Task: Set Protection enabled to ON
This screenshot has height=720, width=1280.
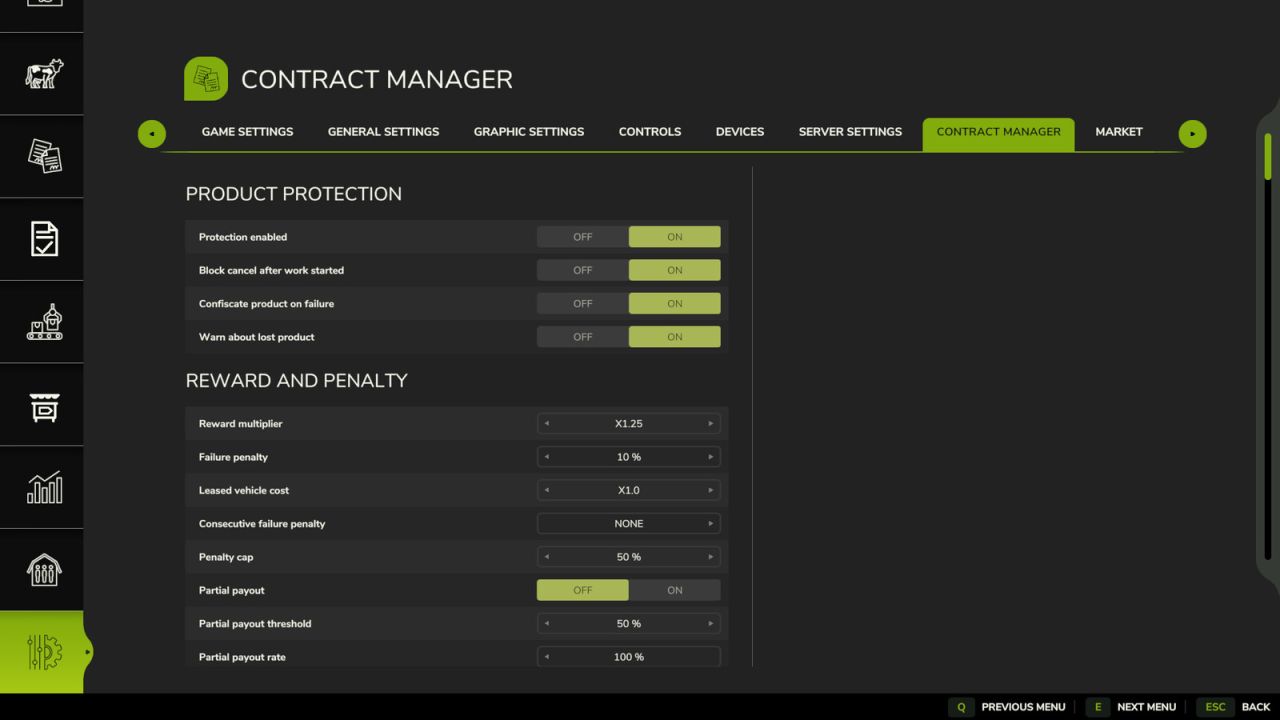Action: 675,237
